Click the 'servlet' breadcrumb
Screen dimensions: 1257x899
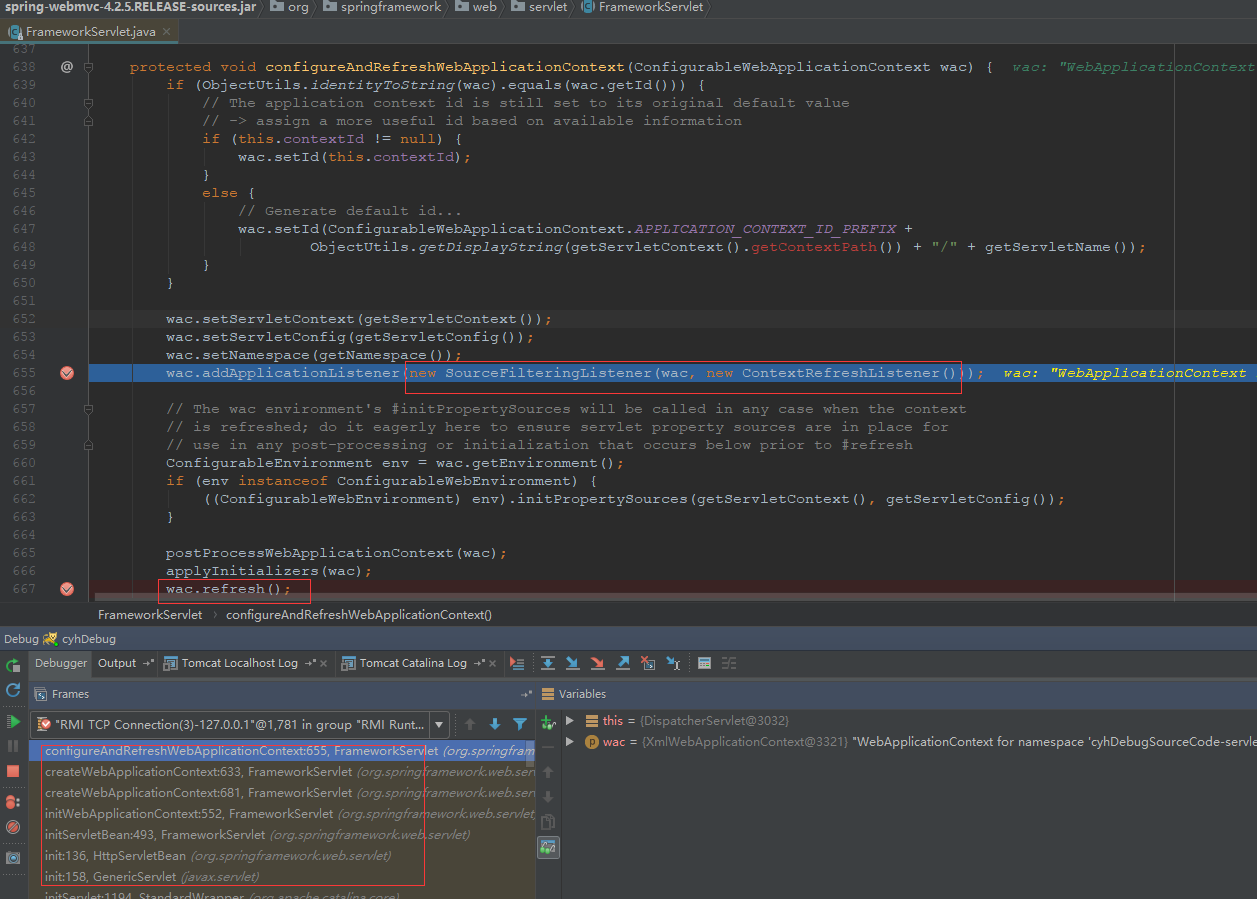[x=539, y=7]
